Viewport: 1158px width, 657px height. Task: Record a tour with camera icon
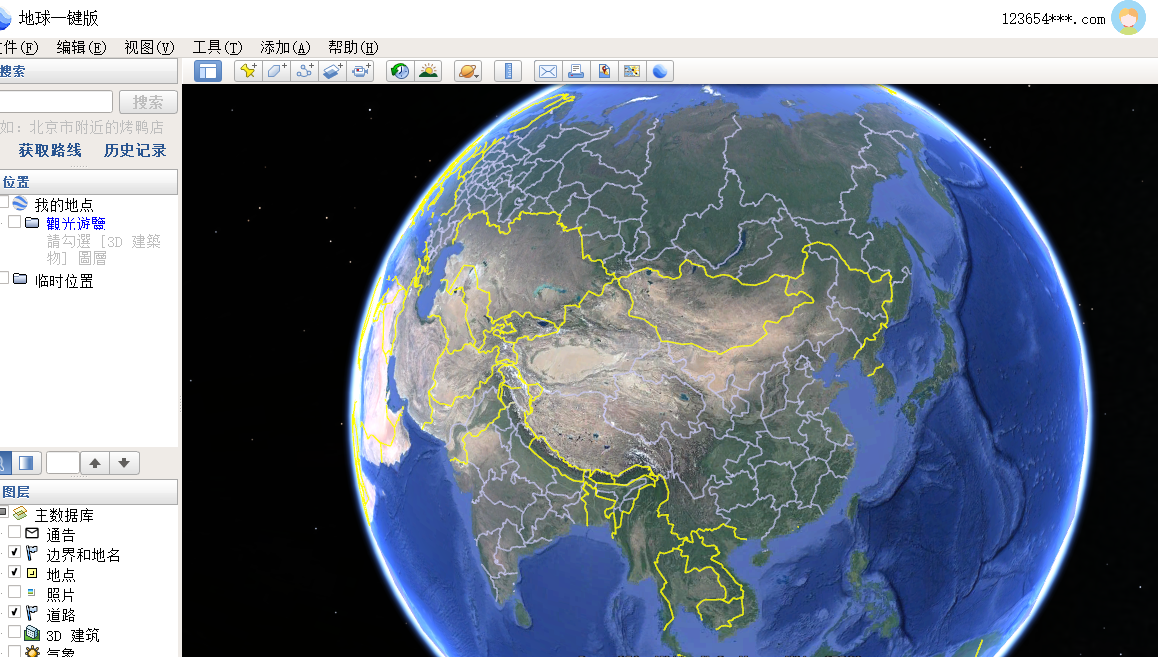click(x=360, y=71)
